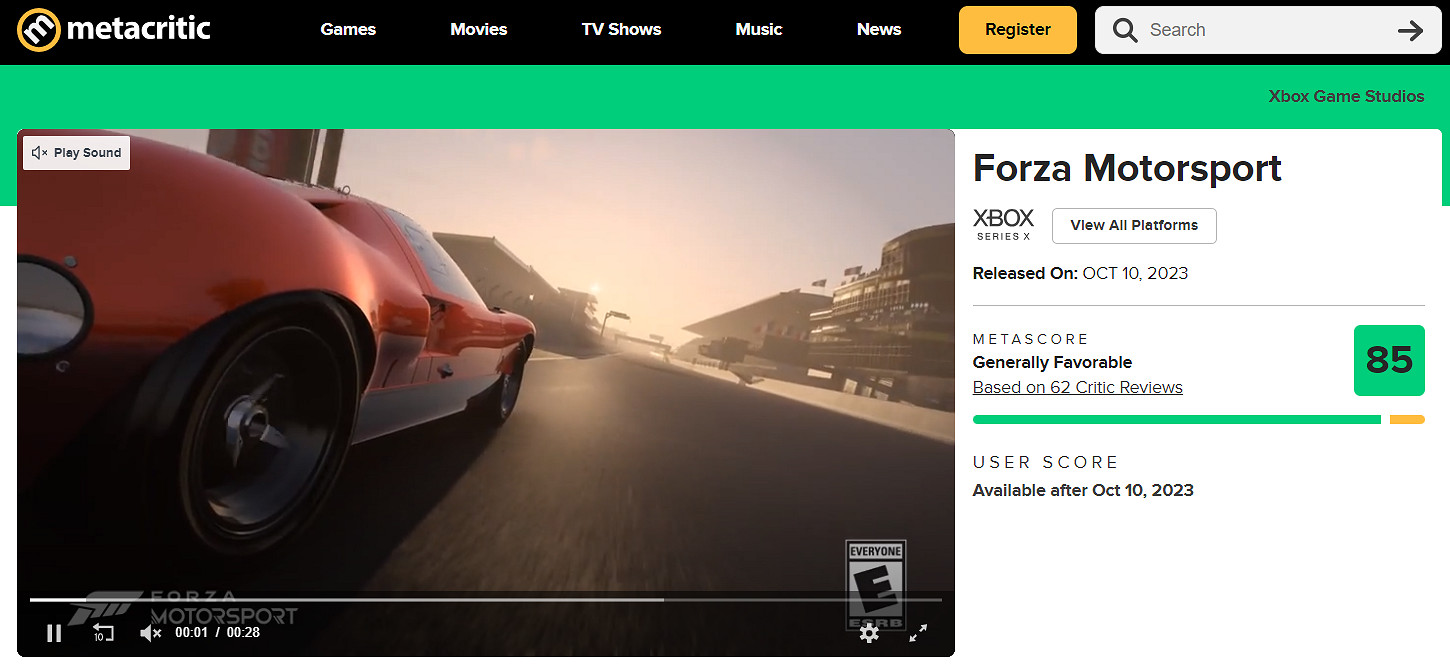Screen dimensions: 1450x665
Task: Go to the News section
Action: pyautogui.click(x=879, y=30)
